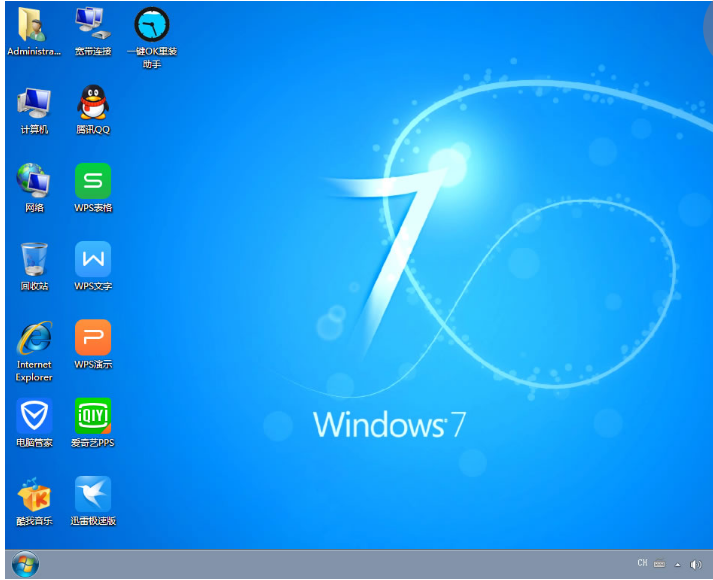Select the 网络 (Network) desktop icon
The height and width of the screenshot is (580, 713).
[x=33, y=181]
